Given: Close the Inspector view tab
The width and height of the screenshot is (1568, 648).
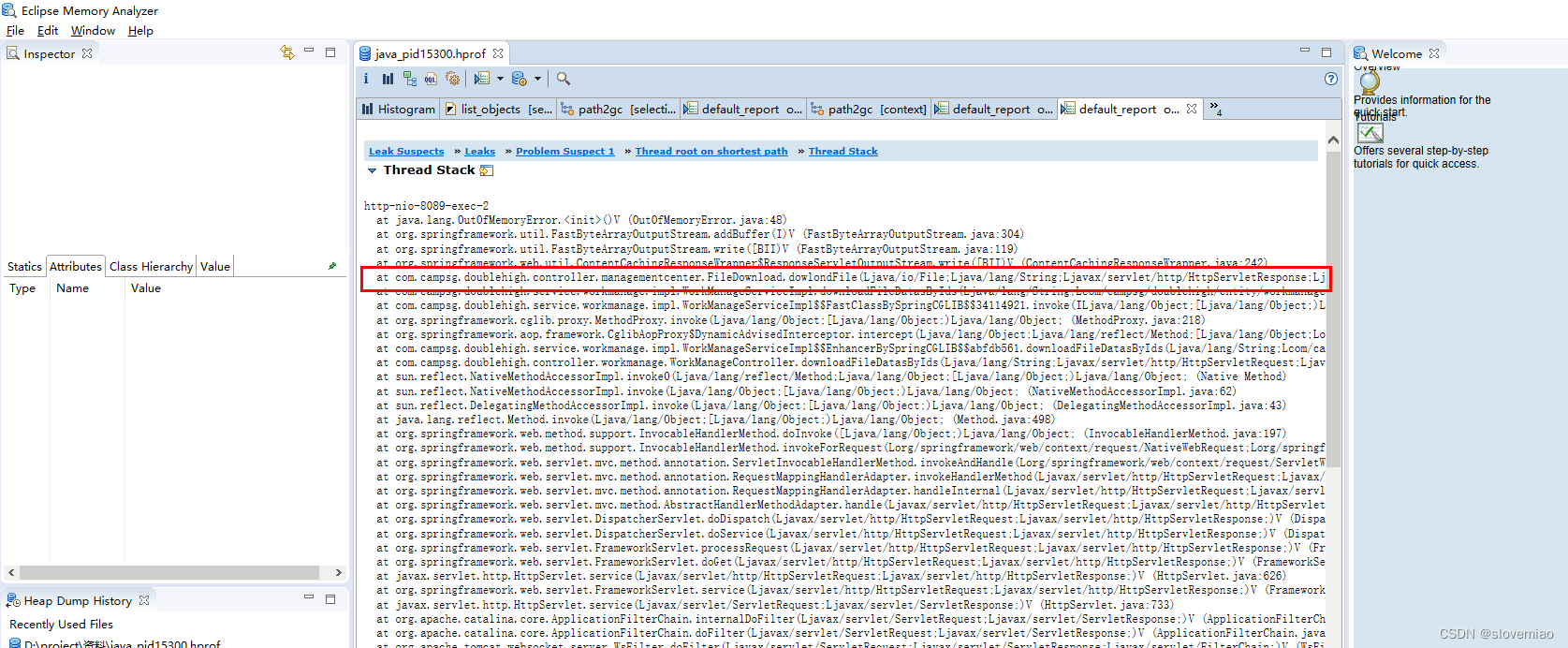Looking at the screenshot, I should (87, 53).
